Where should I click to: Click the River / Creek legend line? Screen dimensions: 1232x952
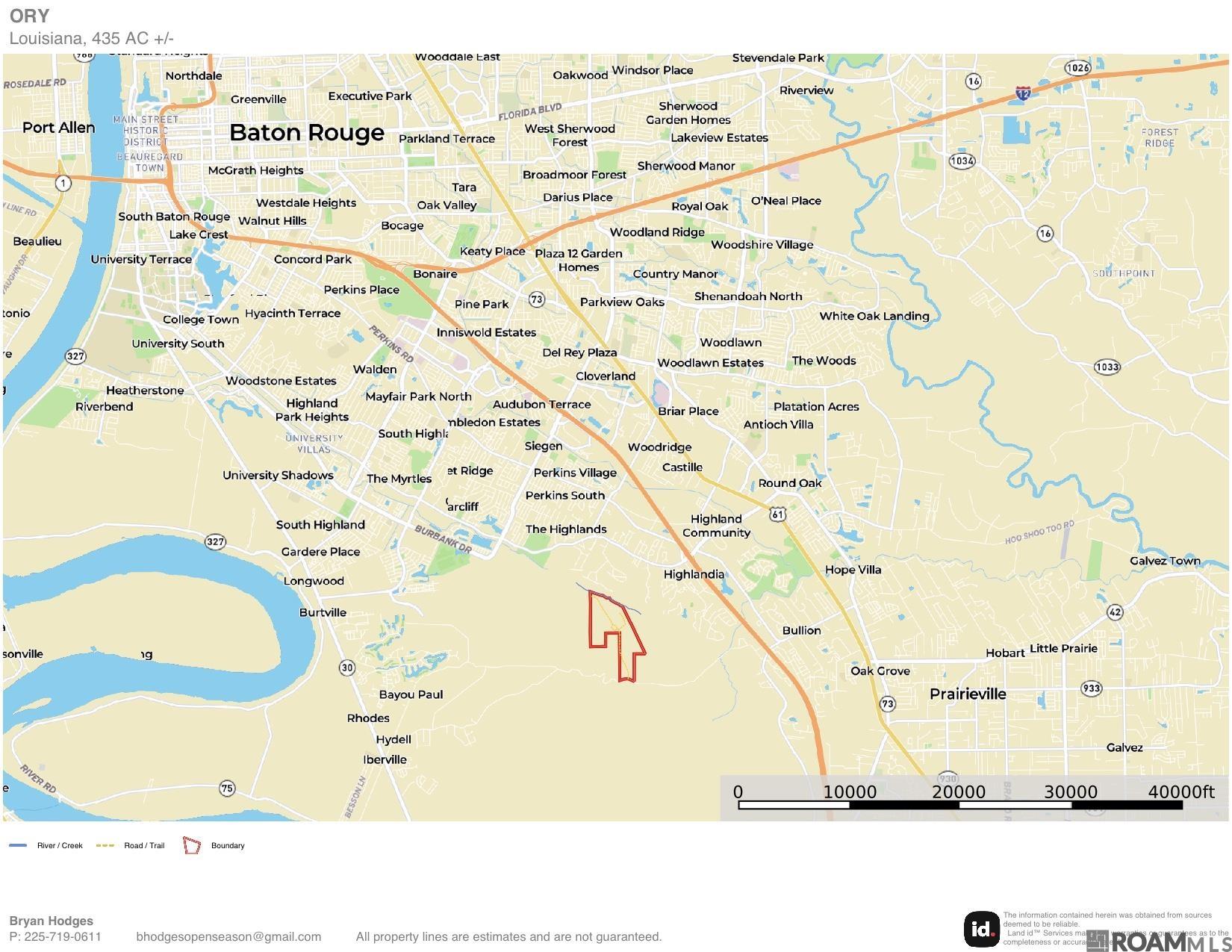(x=18, y=845)
